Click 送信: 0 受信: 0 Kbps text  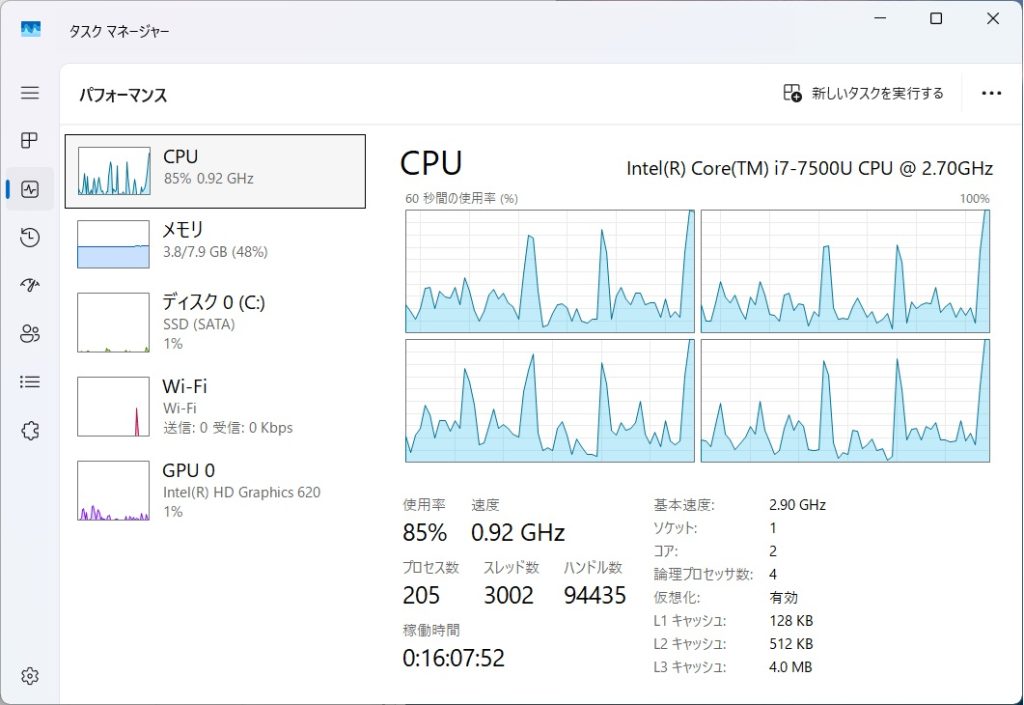[x=228, y=428]
